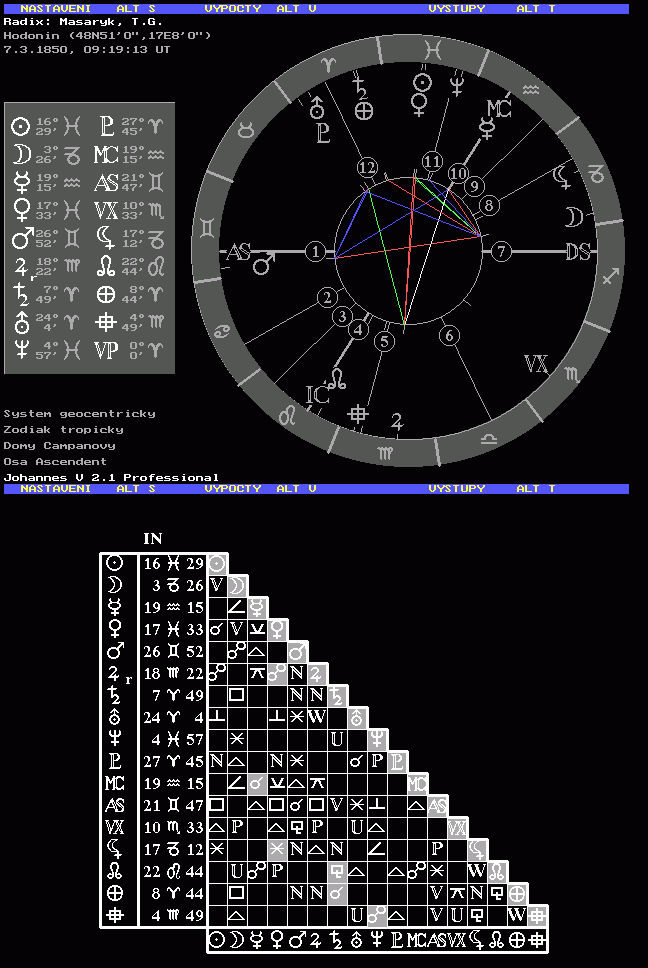The image size is (648, 968).
Task: Click Sun row header in aspect table
Action: [117, 564]
